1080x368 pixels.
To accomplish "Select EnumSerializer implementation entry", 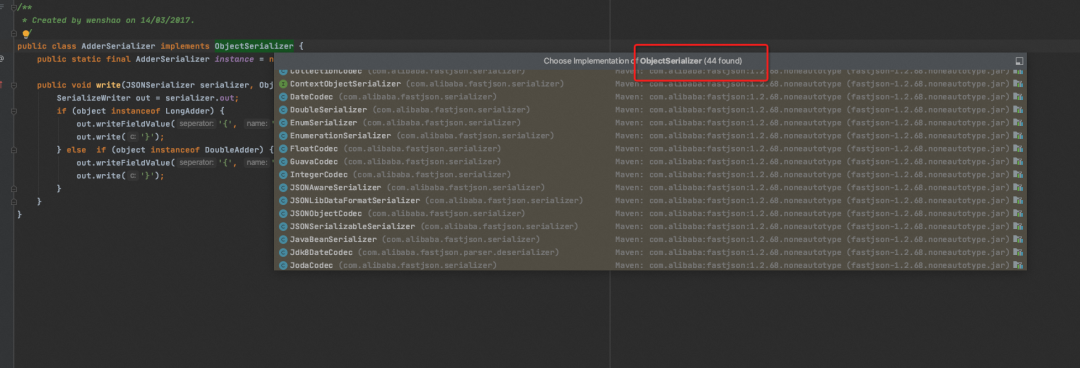I will 650,123.
